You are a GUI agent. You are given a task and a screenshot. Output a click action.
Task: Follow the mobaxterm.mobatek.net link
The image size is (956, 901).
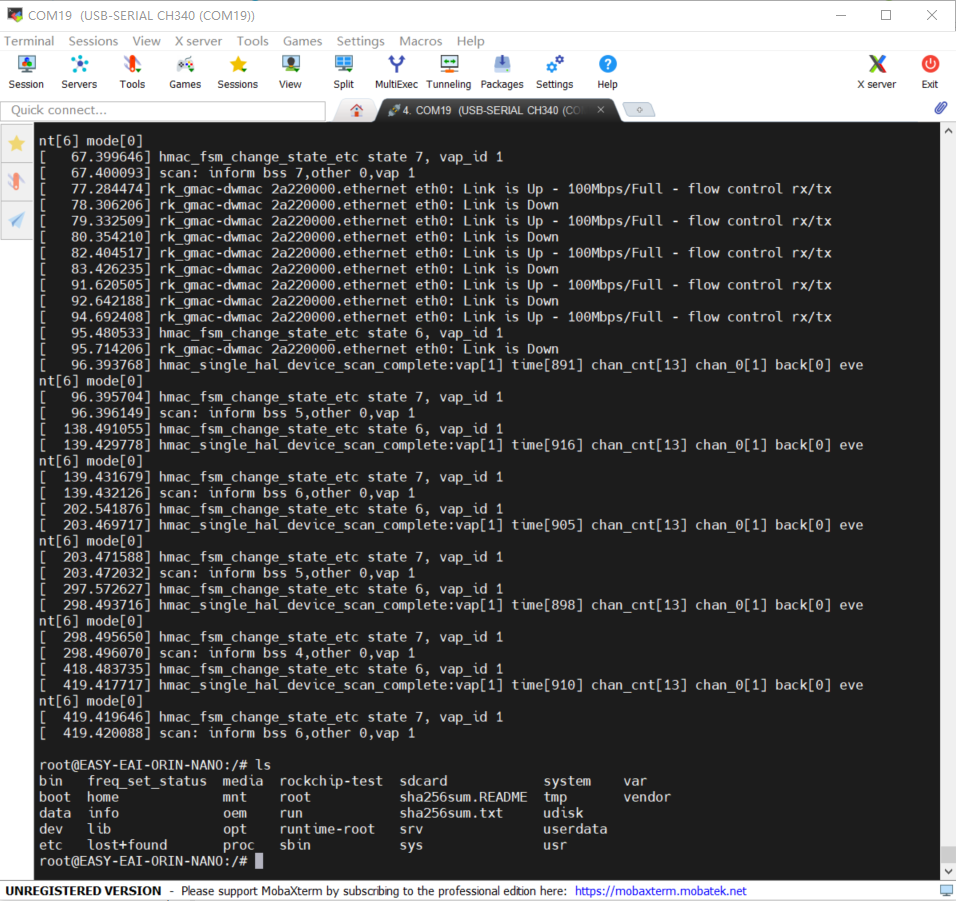pyautogui.click(x=660, y=891)
